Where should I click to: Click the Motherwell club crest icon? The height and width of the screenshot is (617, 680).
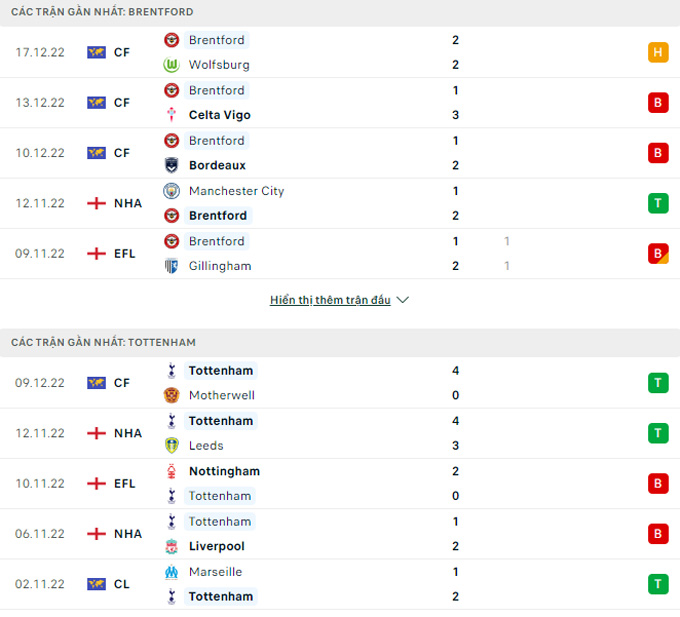(x=172, y=396)
